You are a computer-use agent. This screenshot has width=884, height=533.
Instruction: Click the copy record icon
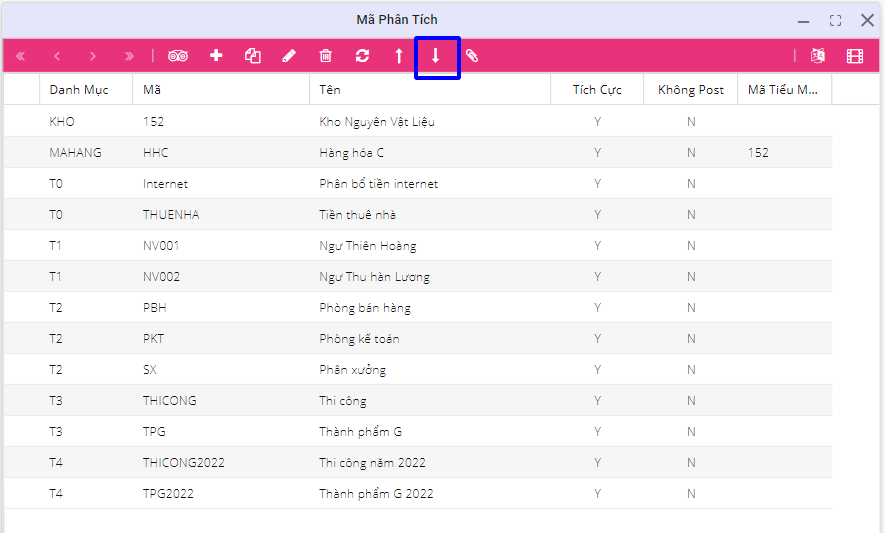(x=253, y=56)
